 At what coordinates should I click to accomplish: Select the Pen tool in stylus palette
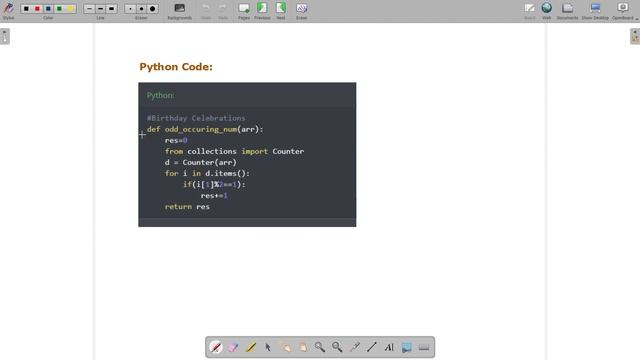click(x=216, y=347)
